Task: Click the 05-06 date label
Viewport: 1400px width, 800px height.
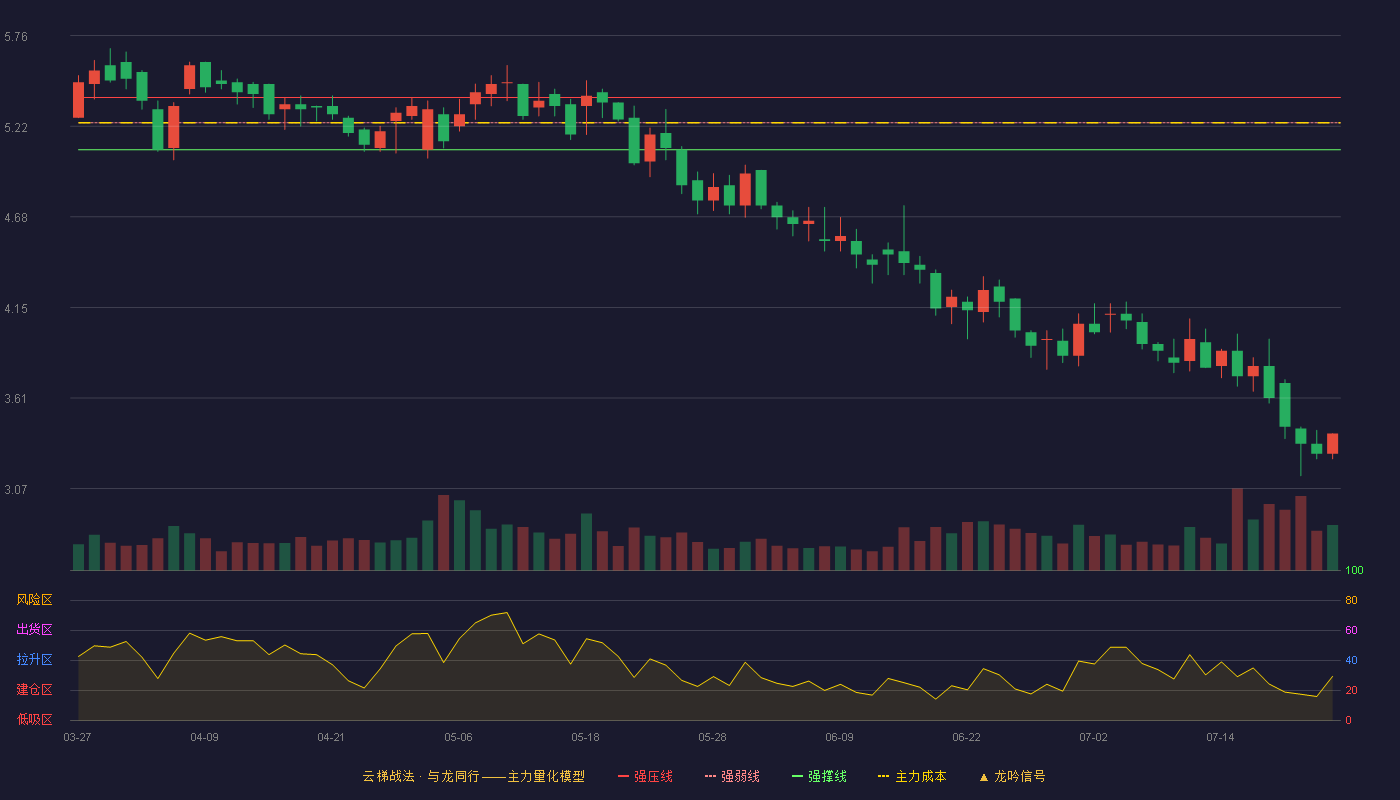Action: 458,737
